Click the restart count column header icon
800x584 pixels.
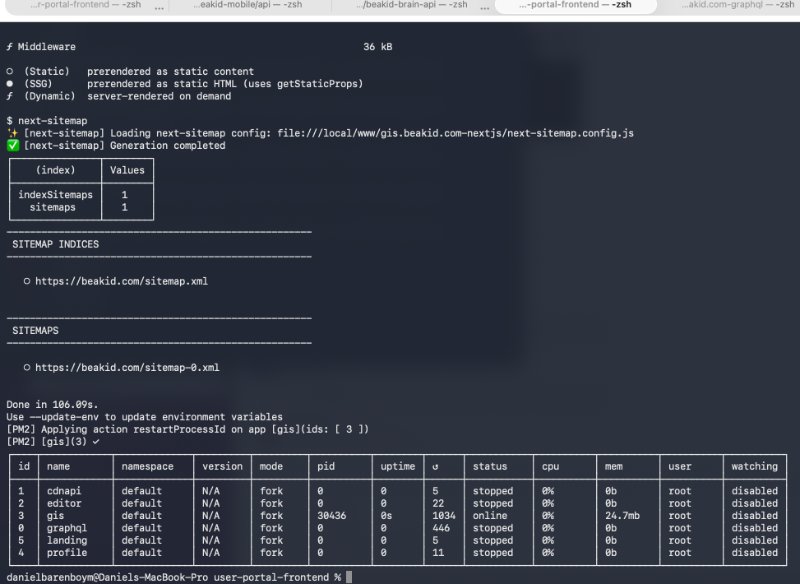[x=435, y=467]
